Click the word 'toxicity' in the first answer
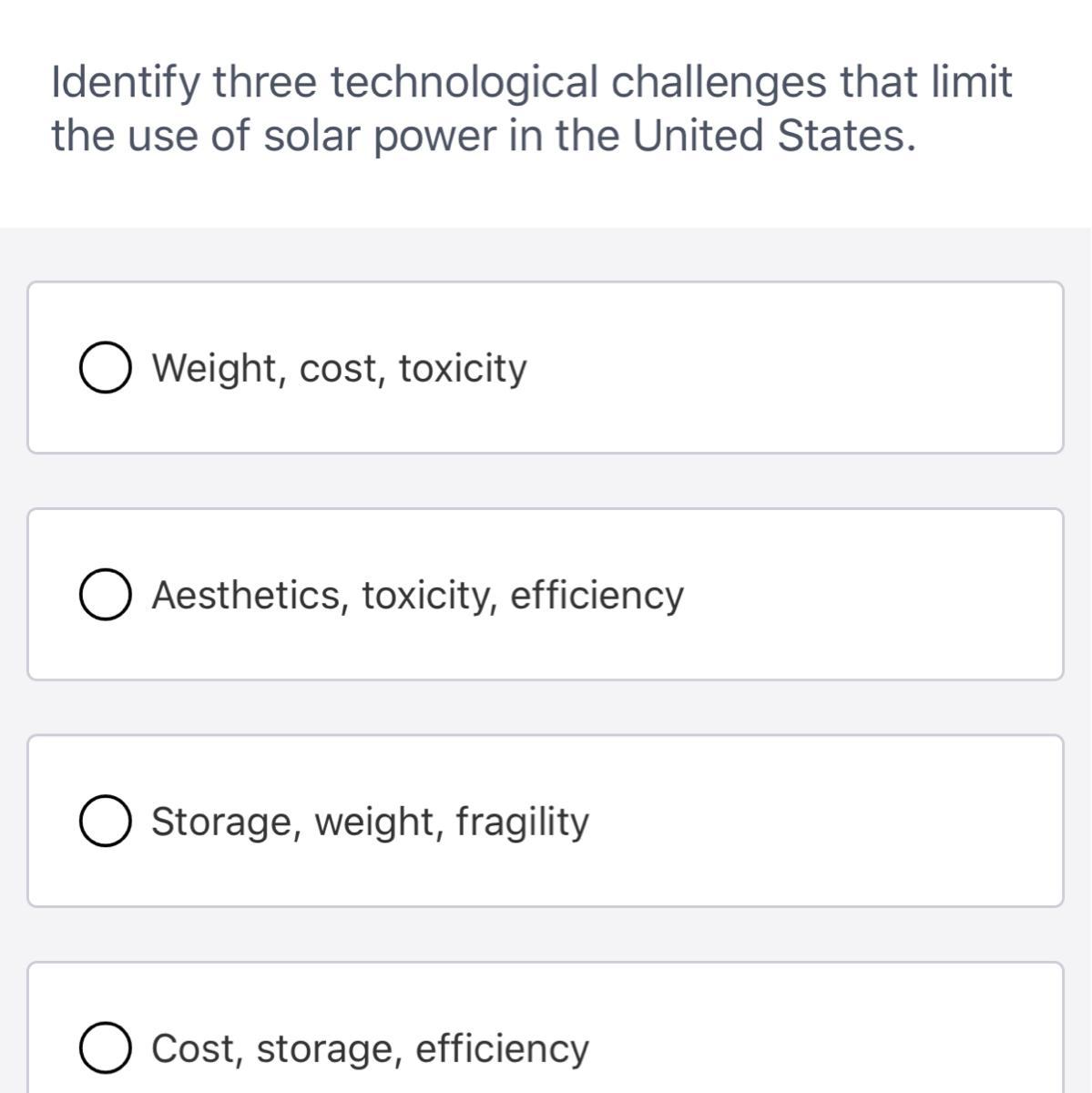Screen dimensions: 1092x1093 click(x=463, y=369)
